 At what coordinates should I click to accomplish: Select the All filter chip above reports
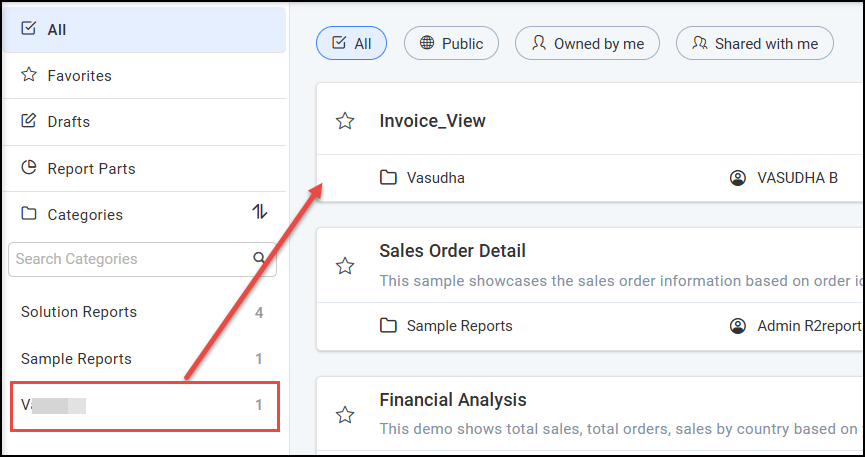(x=351, y=43)
